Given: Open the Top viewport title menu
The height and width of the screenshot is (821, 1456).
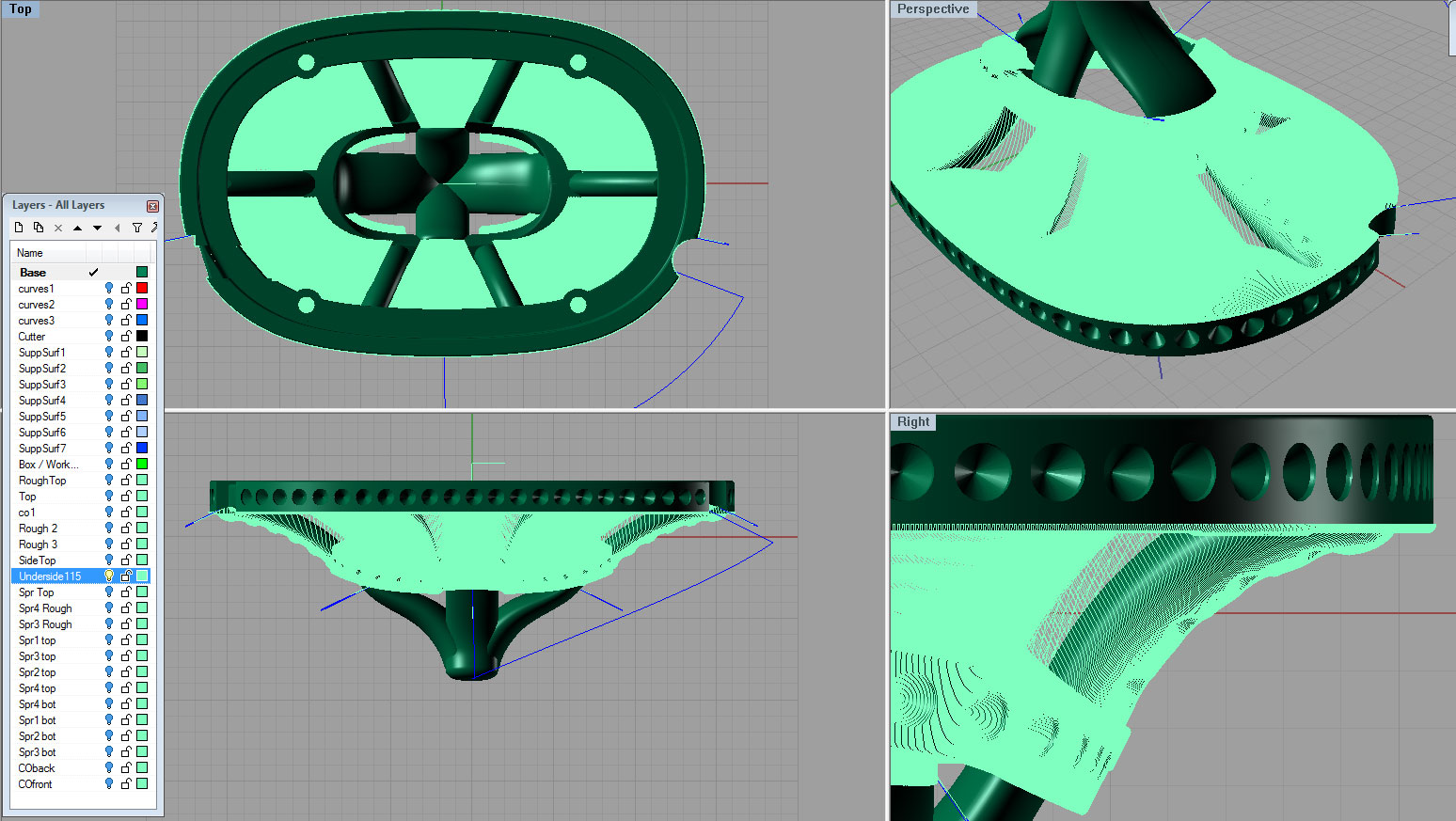Looking at the screenshot, I should click(x=21, y=9).
